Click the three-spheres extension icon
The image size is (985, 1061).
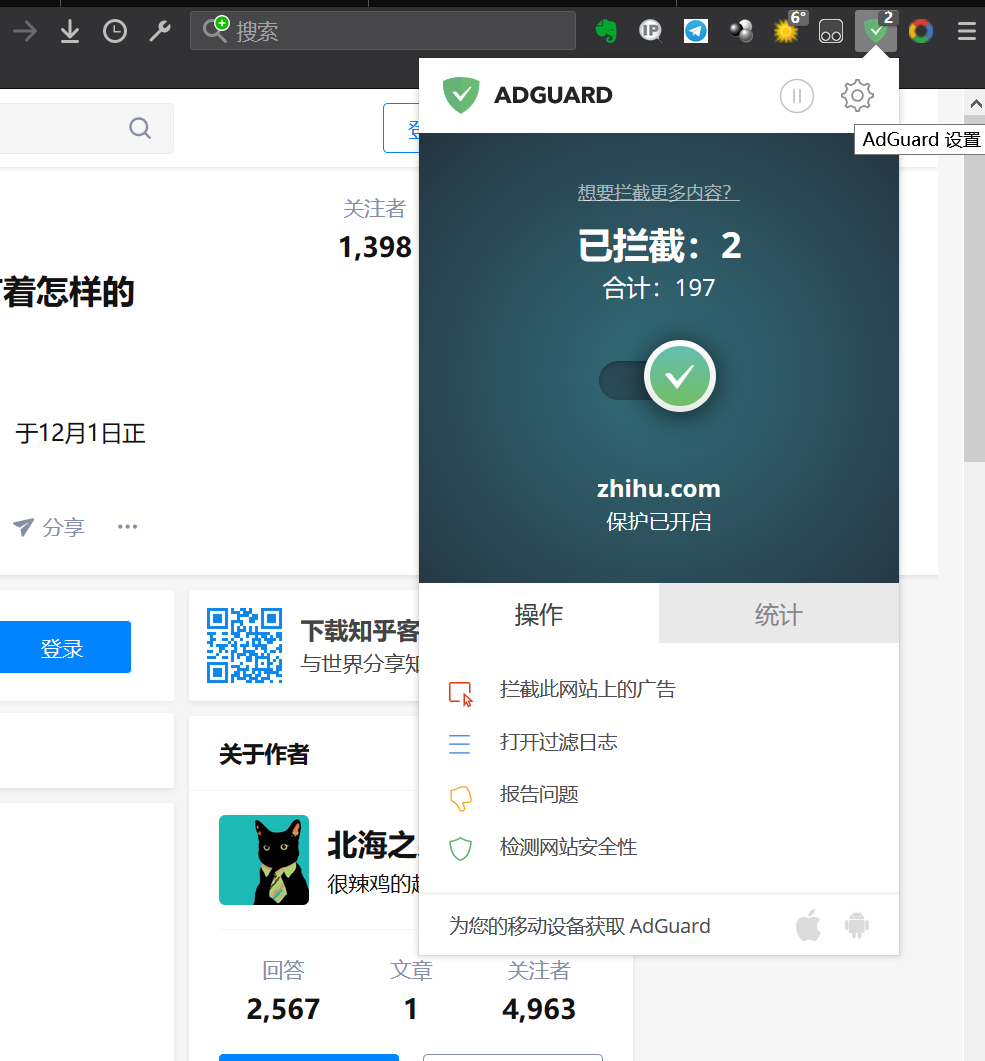coord(741,30)
